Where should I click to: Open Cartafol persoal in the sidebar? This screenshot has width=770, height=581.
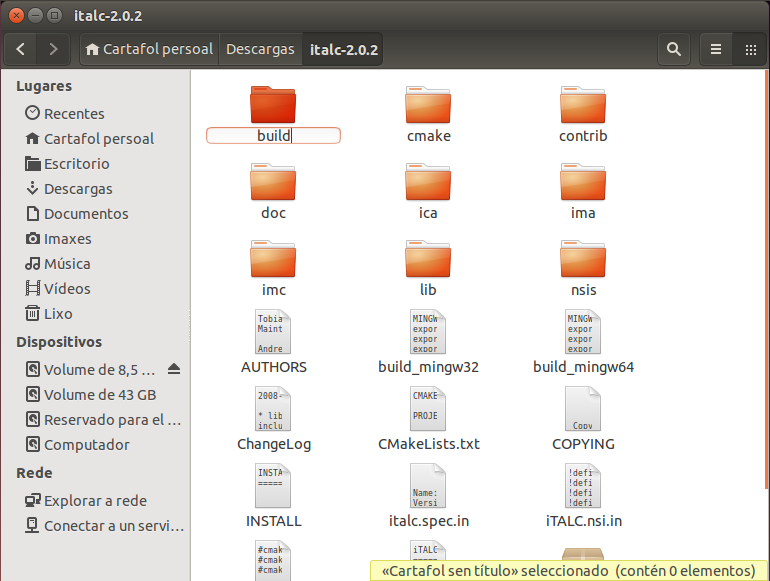95,138
